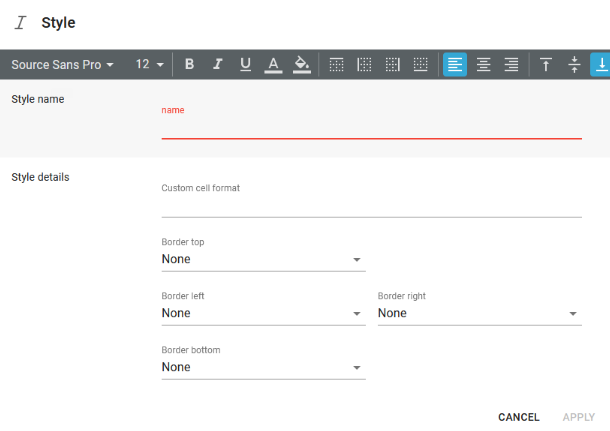Align cell content to top
Image resolution: width=610 pixels, height=431 pixels.
tap(546, 64)
